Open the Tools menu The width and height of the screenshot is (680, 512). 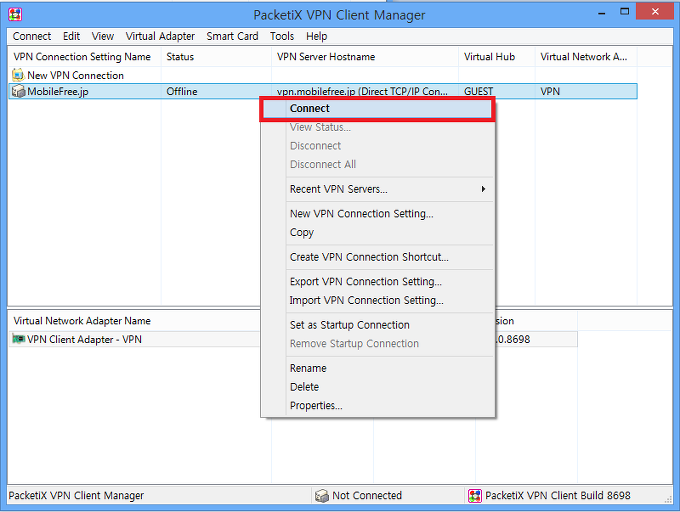click(282, 36)
